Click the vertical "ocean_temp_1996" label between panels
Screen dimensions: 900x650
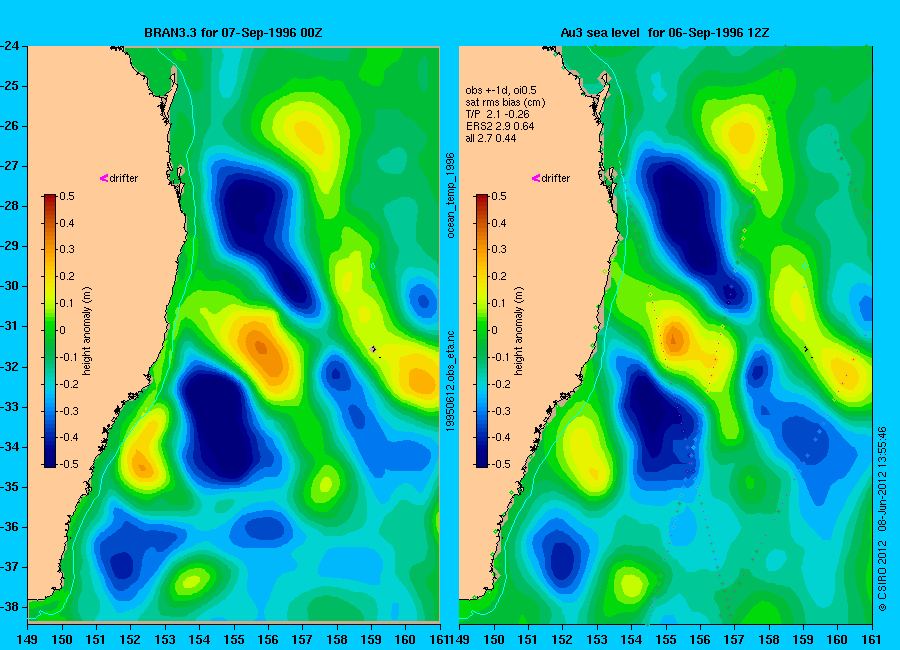coord(451,195)
